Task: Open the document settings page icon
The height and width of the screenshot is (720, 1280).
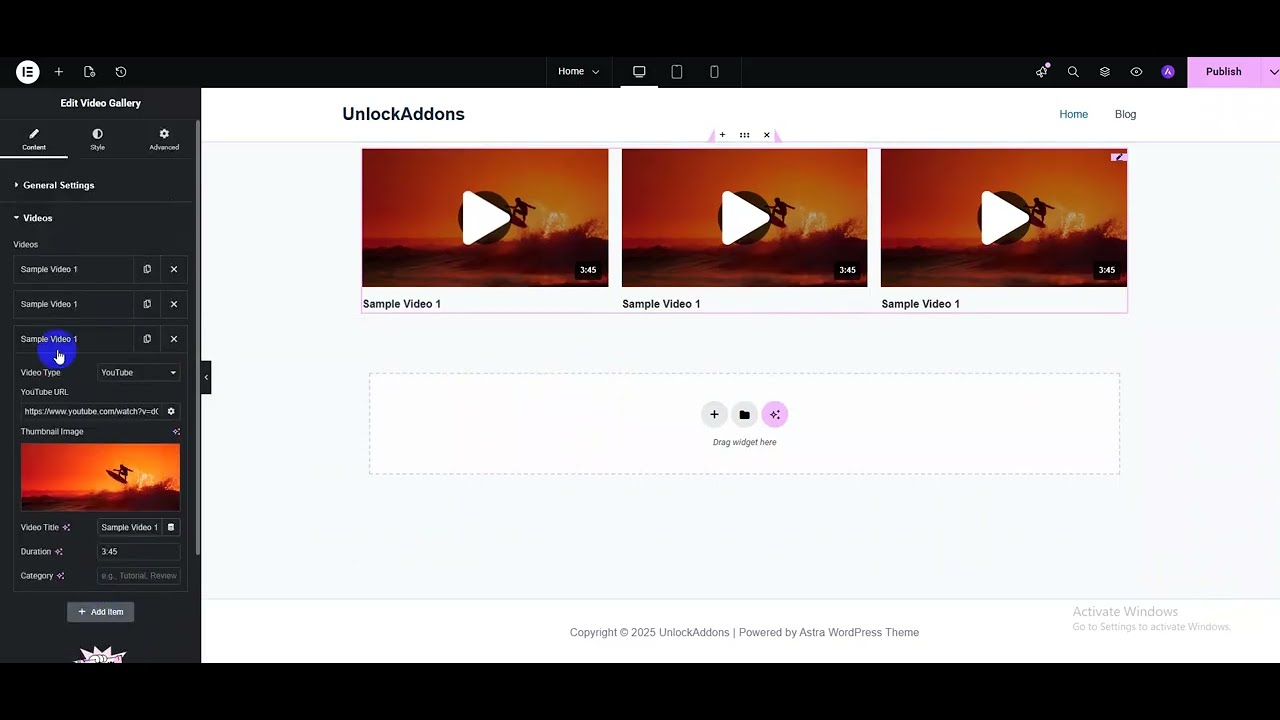Action: click(x=89, y=72)
